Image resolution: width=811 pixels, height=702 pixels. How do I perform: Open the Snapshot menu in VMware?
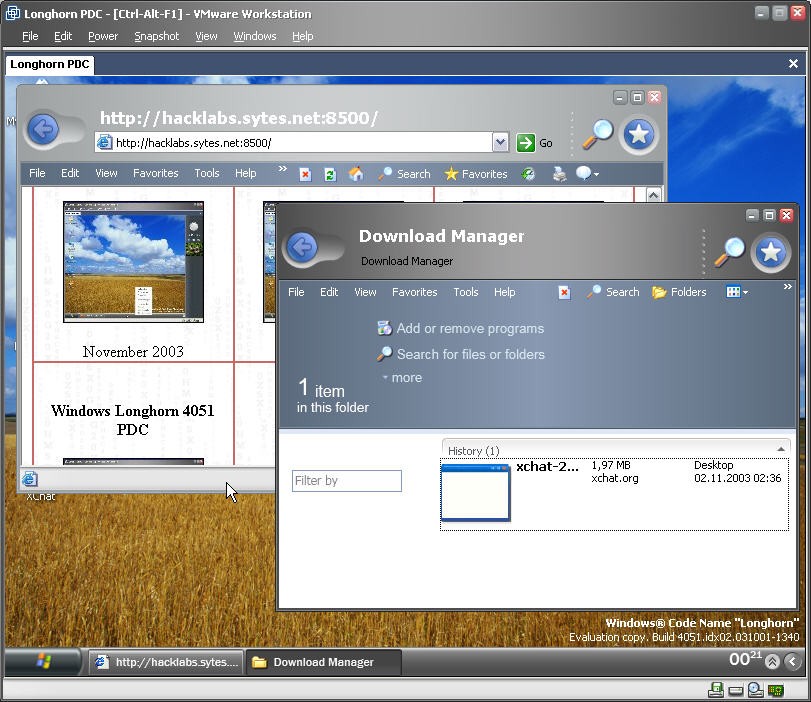click(156, 36)
